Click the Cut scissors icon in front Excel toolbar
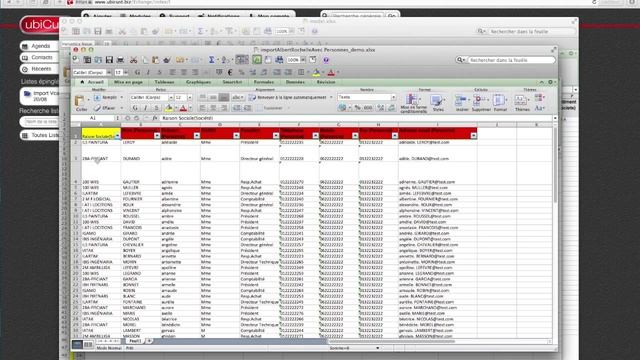 133,60
